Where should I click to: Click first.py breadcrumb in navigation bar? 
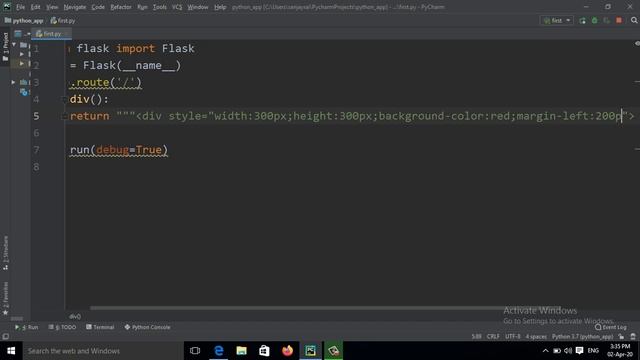[x=63, y=20]
